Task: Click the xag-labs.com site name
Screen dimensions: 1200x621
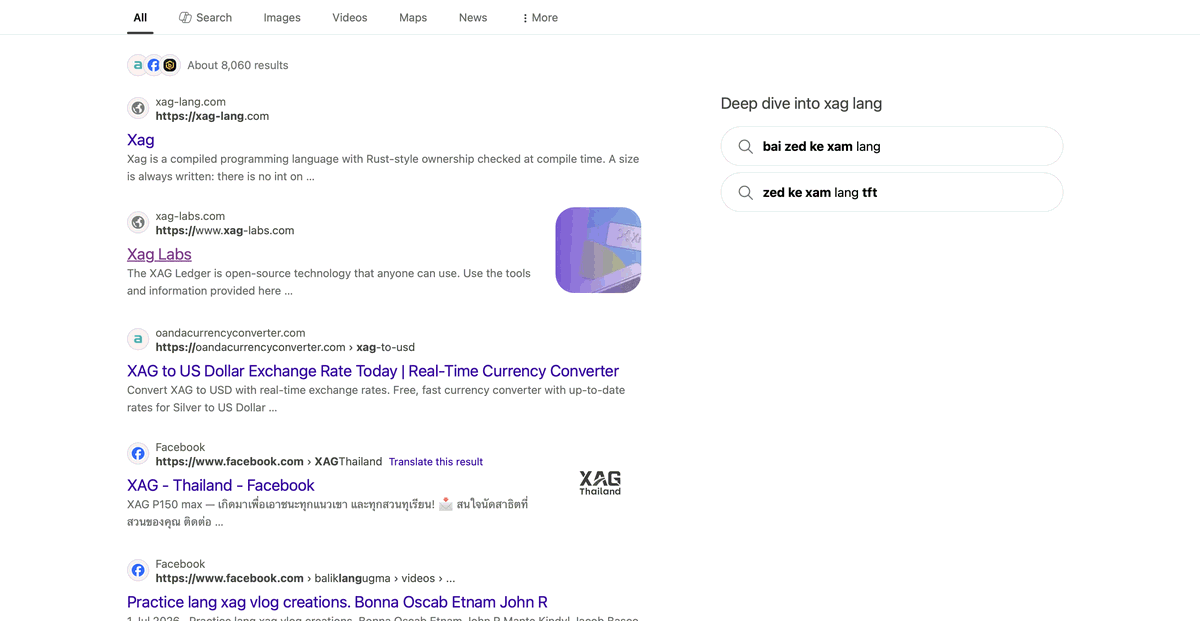Action: tap(190, 215)
